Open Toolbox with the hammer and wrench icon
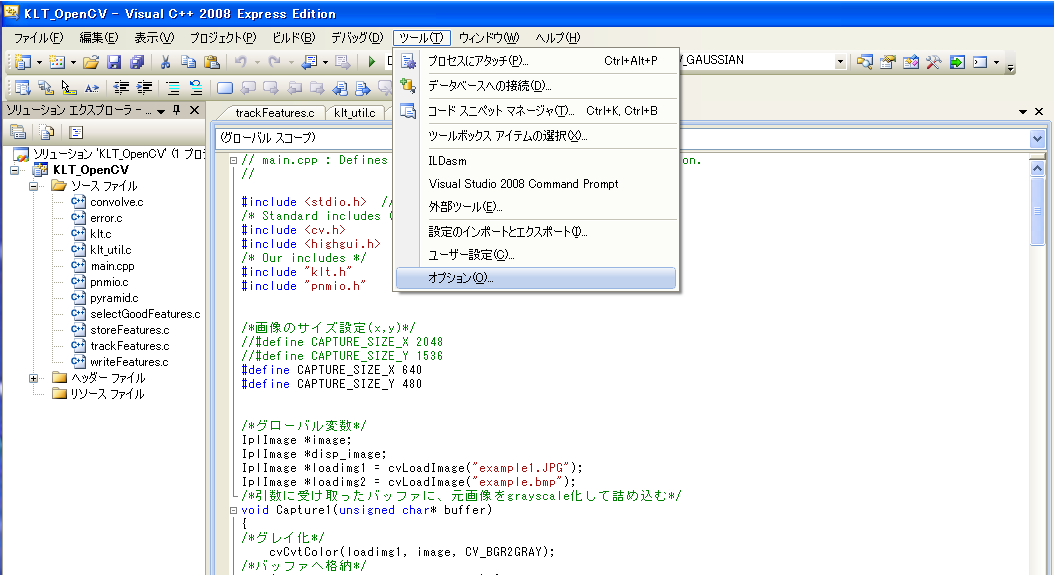1054x575 pixels. [x=934, y=62]
